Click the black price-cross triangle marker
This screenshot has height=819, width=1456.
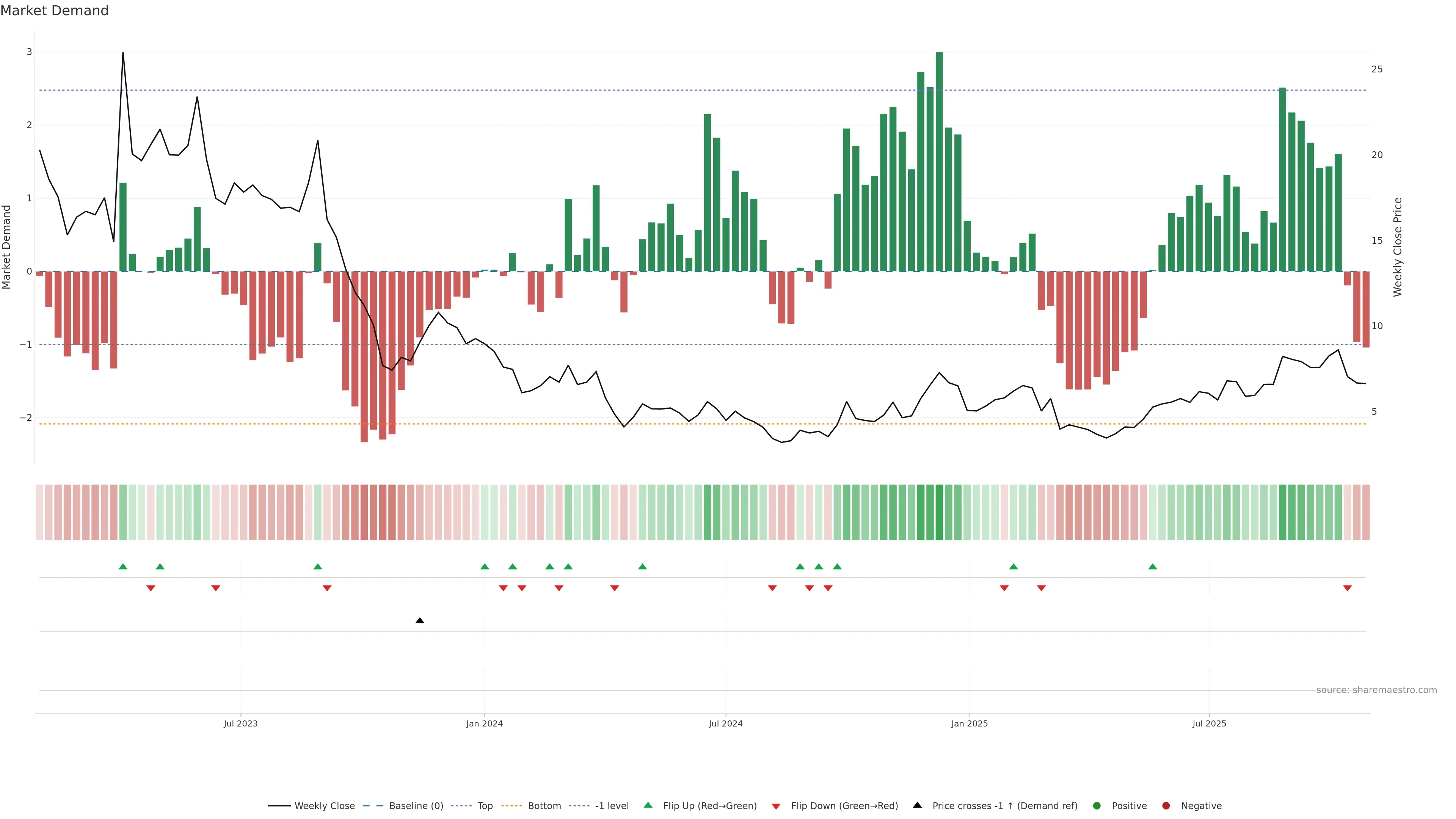[419, 621]
